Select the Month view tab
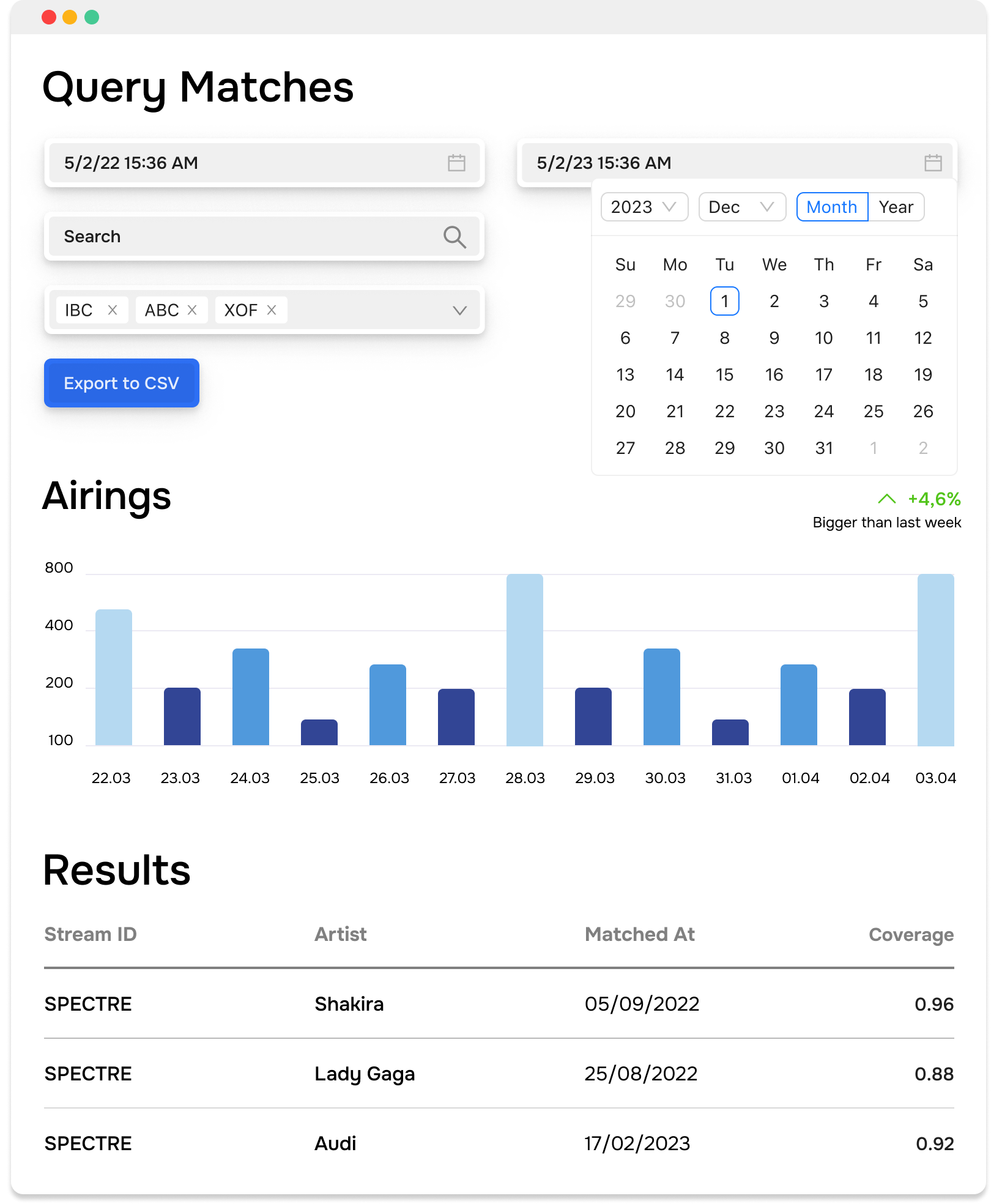This screenshot has height=1204, width=1002. [x=831, y=207]
